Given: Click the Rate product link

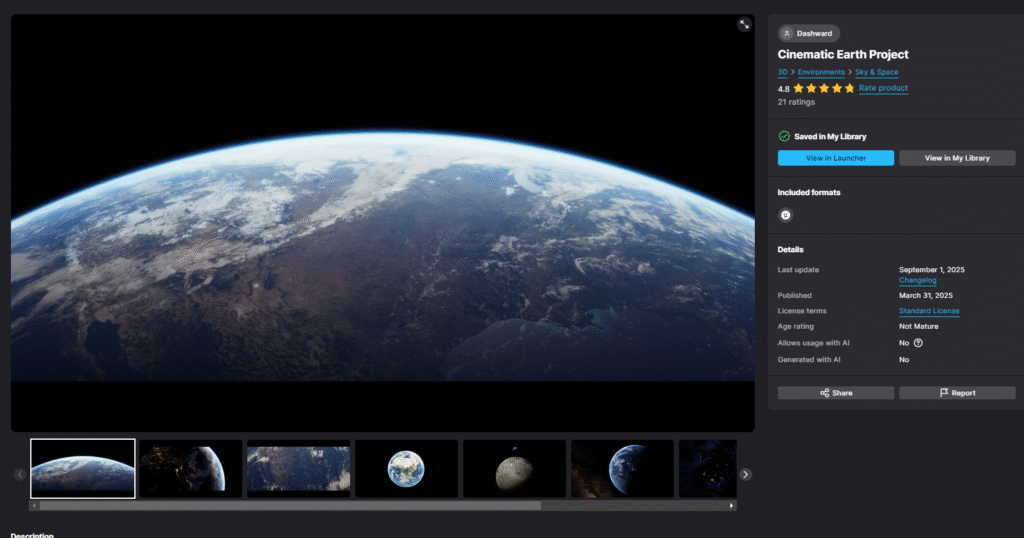Looking at the screenshot, I should tap(883, 88).
